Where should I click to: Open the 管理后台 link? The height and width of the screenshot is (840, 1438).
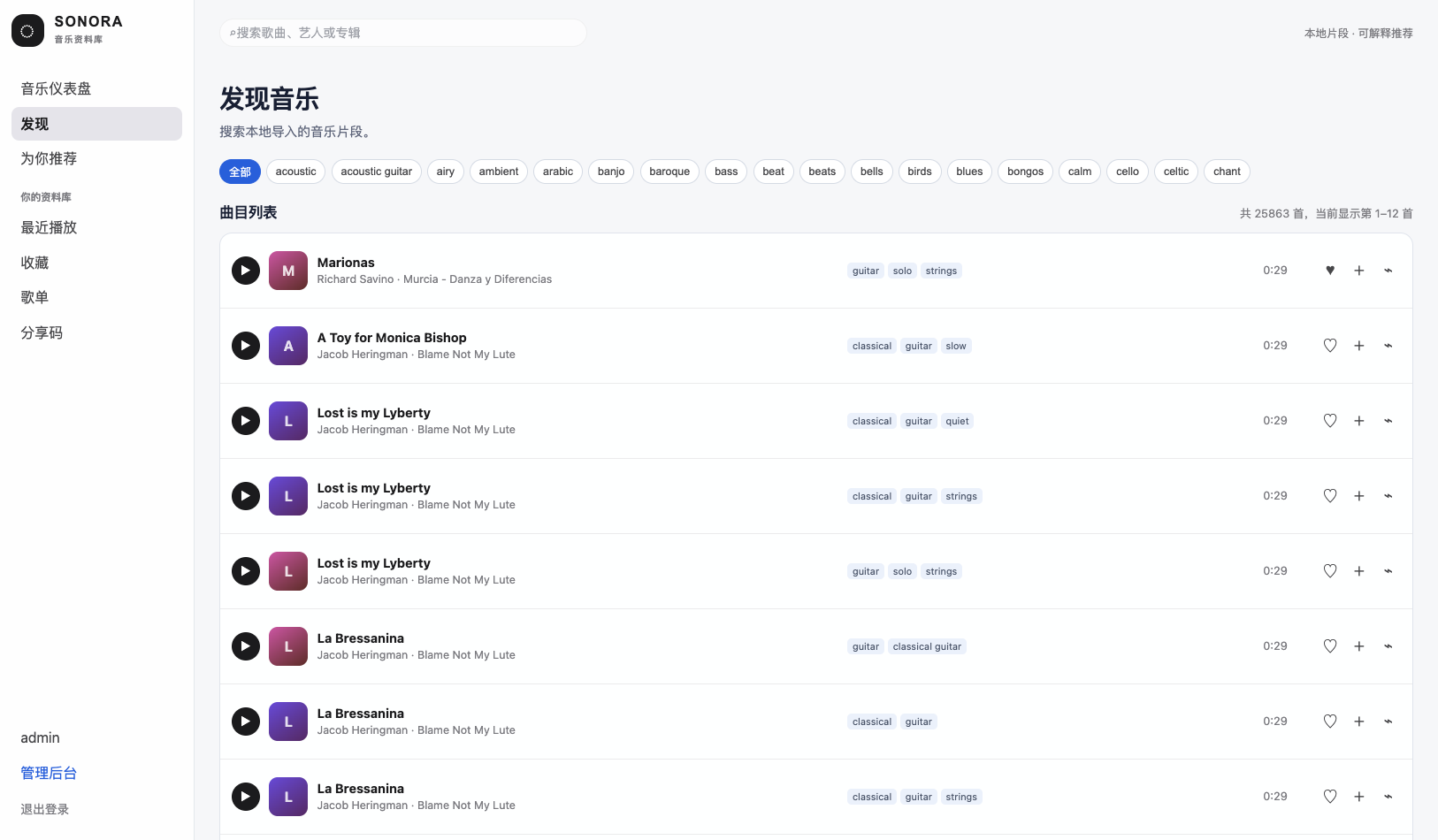[49, 773]
